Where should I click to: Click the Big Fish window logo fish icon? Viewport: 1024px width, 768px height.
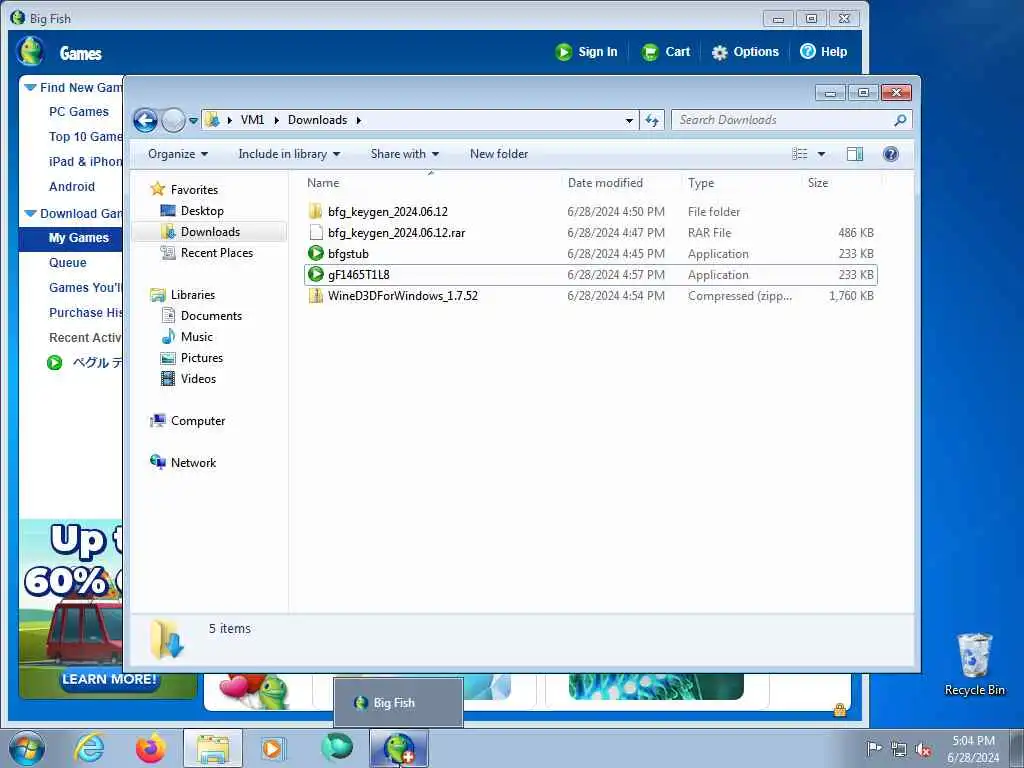(x=31, y=51)
